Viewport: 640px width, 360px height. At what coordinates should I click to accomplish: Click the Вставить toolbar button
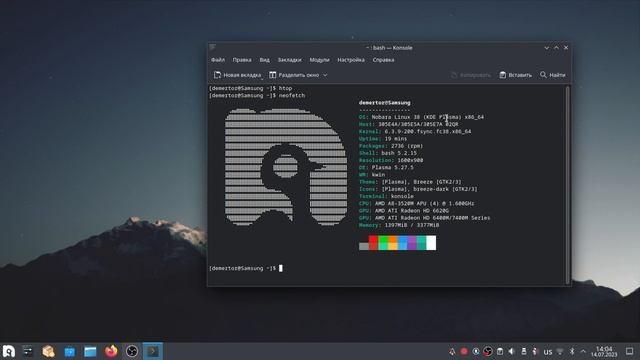tap(516, 75)
